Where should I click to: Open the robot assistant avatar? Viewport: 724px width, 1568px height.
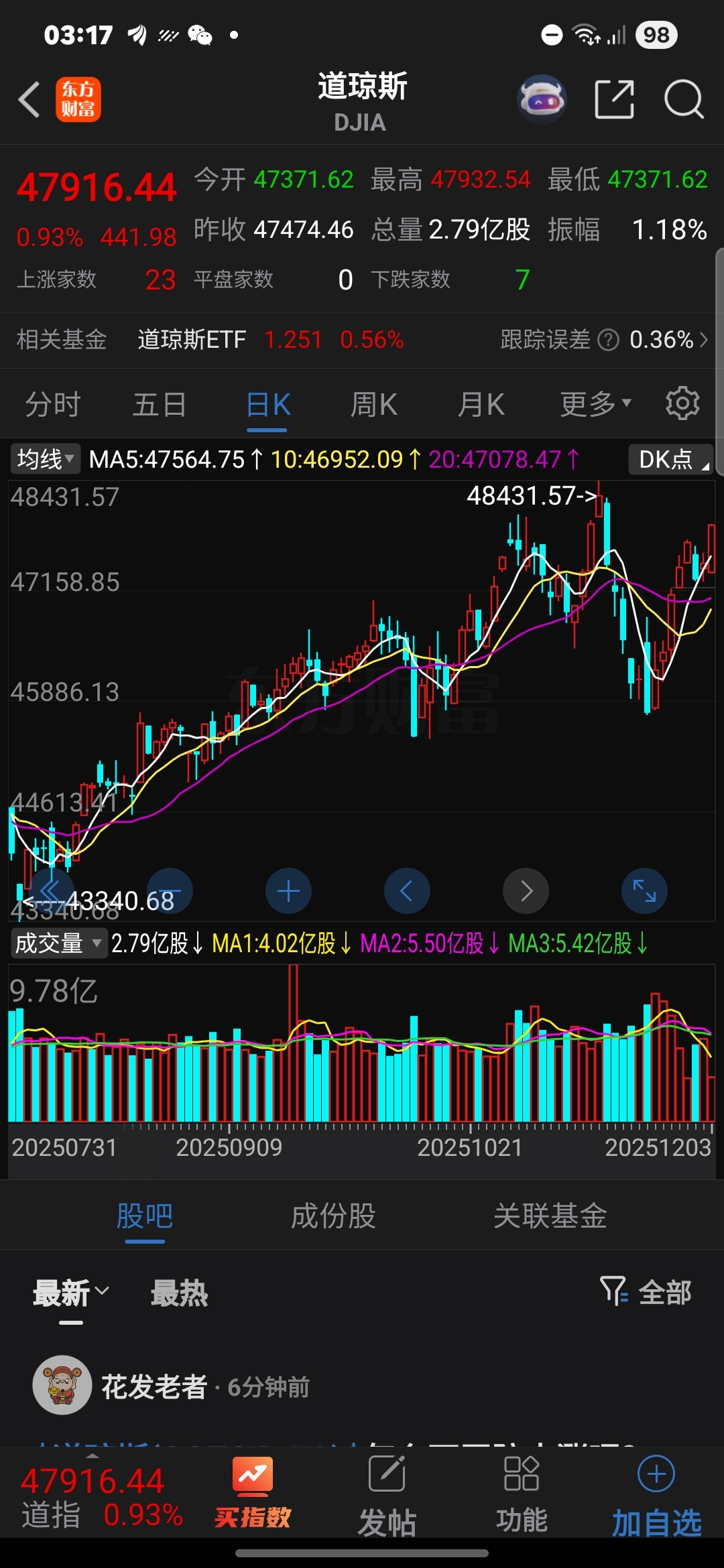[x=542, y=99]
